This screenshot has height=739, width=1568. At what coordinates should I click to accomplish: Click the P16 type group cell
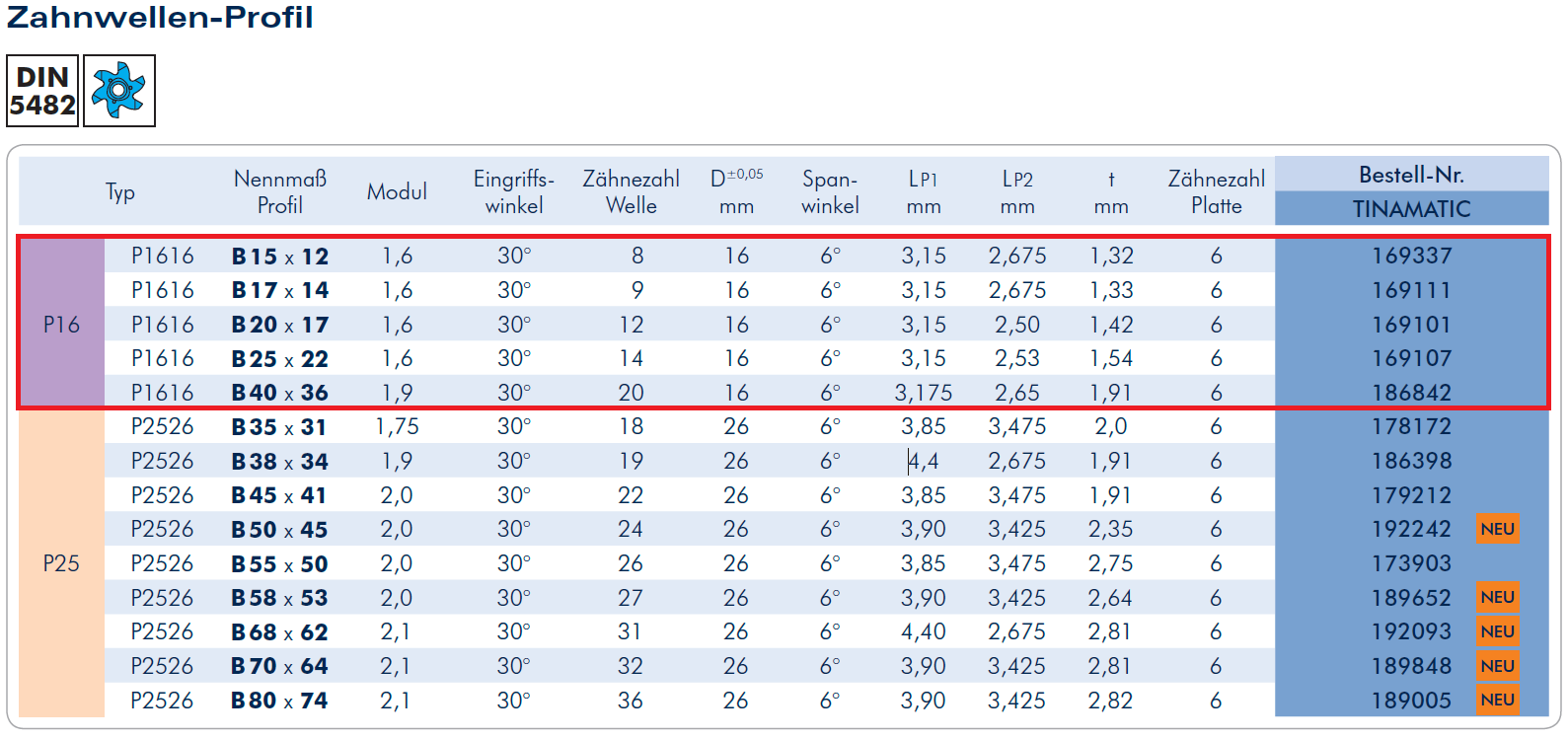click(x=61, y=324)
